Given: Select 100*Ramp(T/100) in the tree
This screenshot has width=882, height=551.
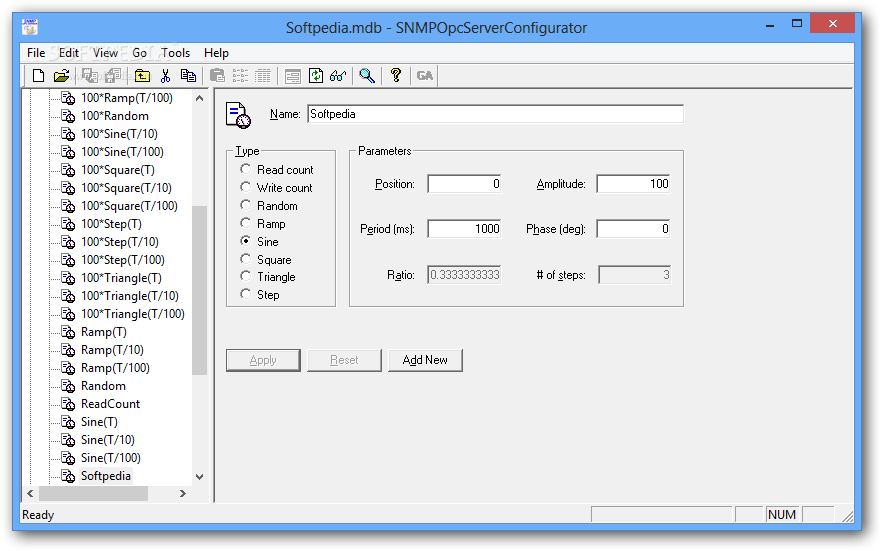Looking at the screenshot, I should tap(127, 98).
